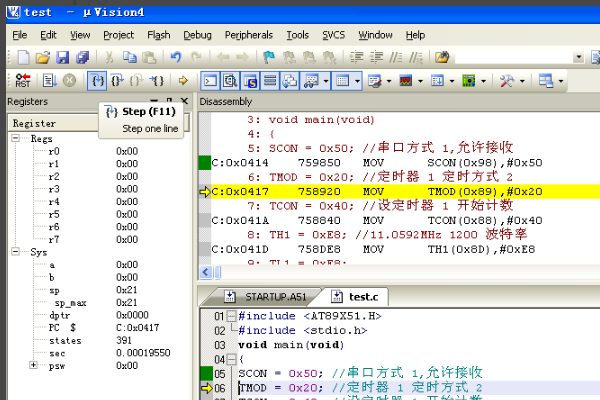600x400 pixels.
Task: Click the Run to Cursor Line icon
Action: (157, 80)
